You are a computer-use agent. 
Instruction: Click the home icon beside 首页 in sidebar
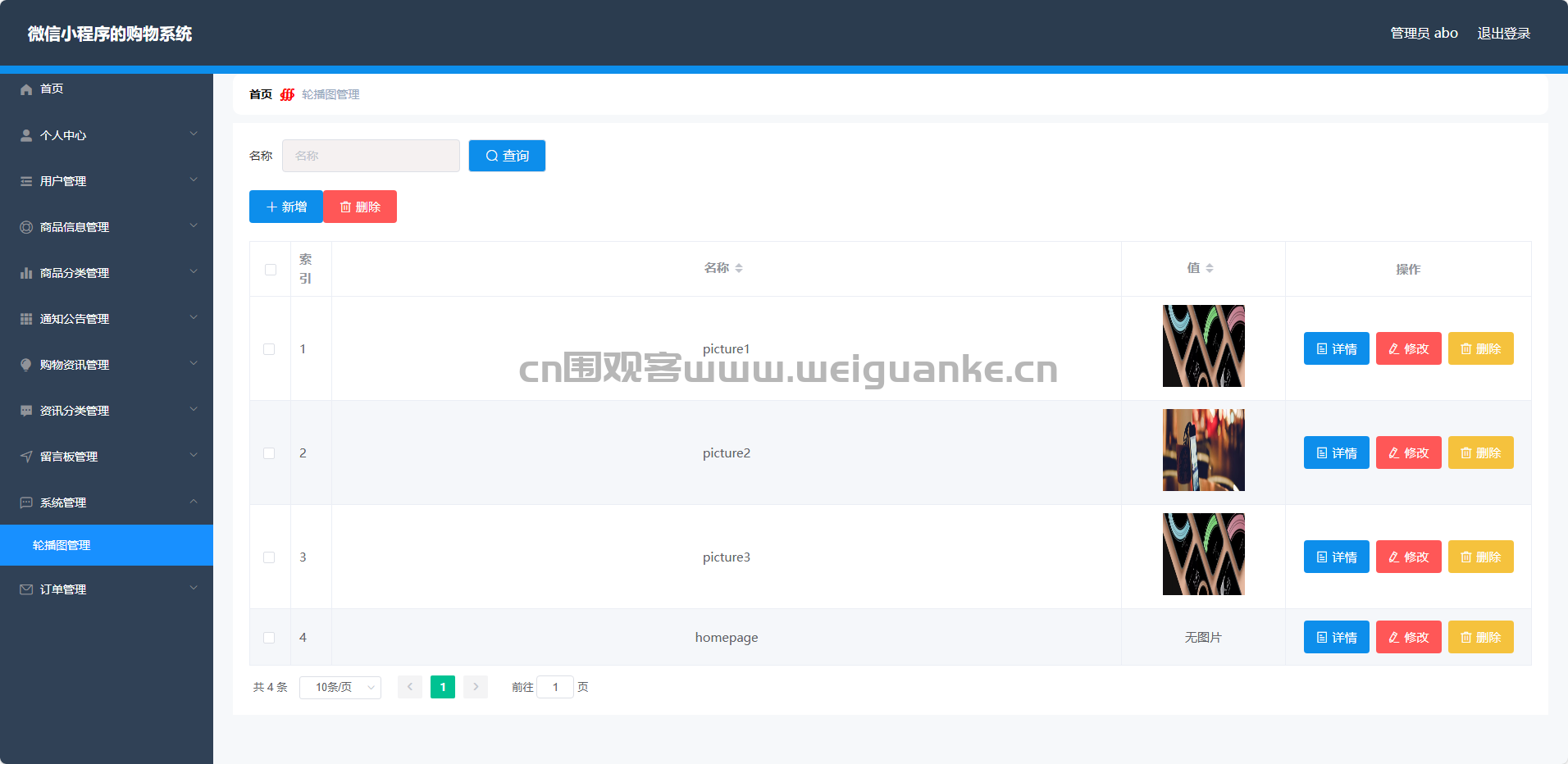26,89
